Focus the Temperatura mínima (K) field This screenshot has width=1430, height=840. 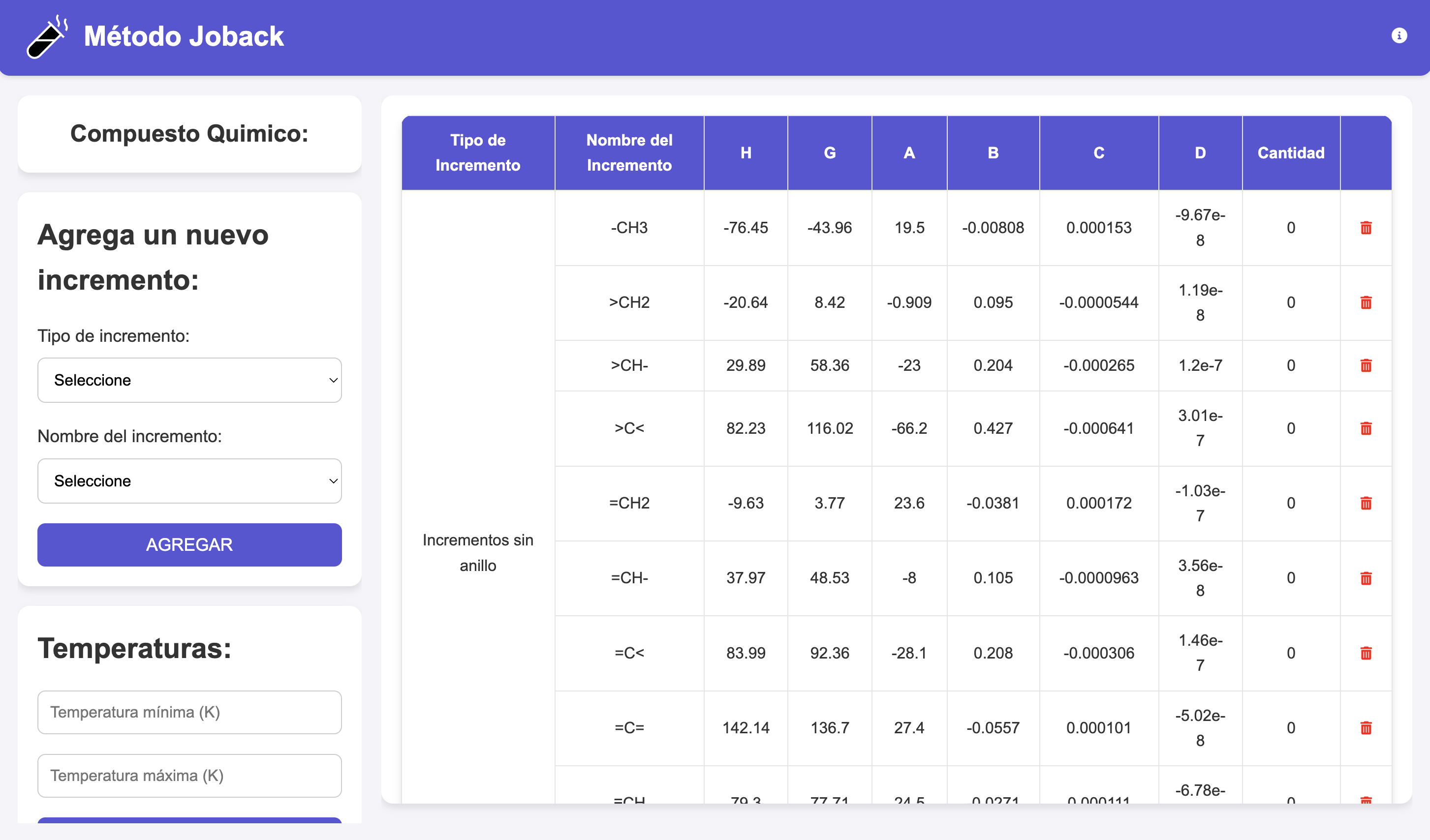point(189,713)
